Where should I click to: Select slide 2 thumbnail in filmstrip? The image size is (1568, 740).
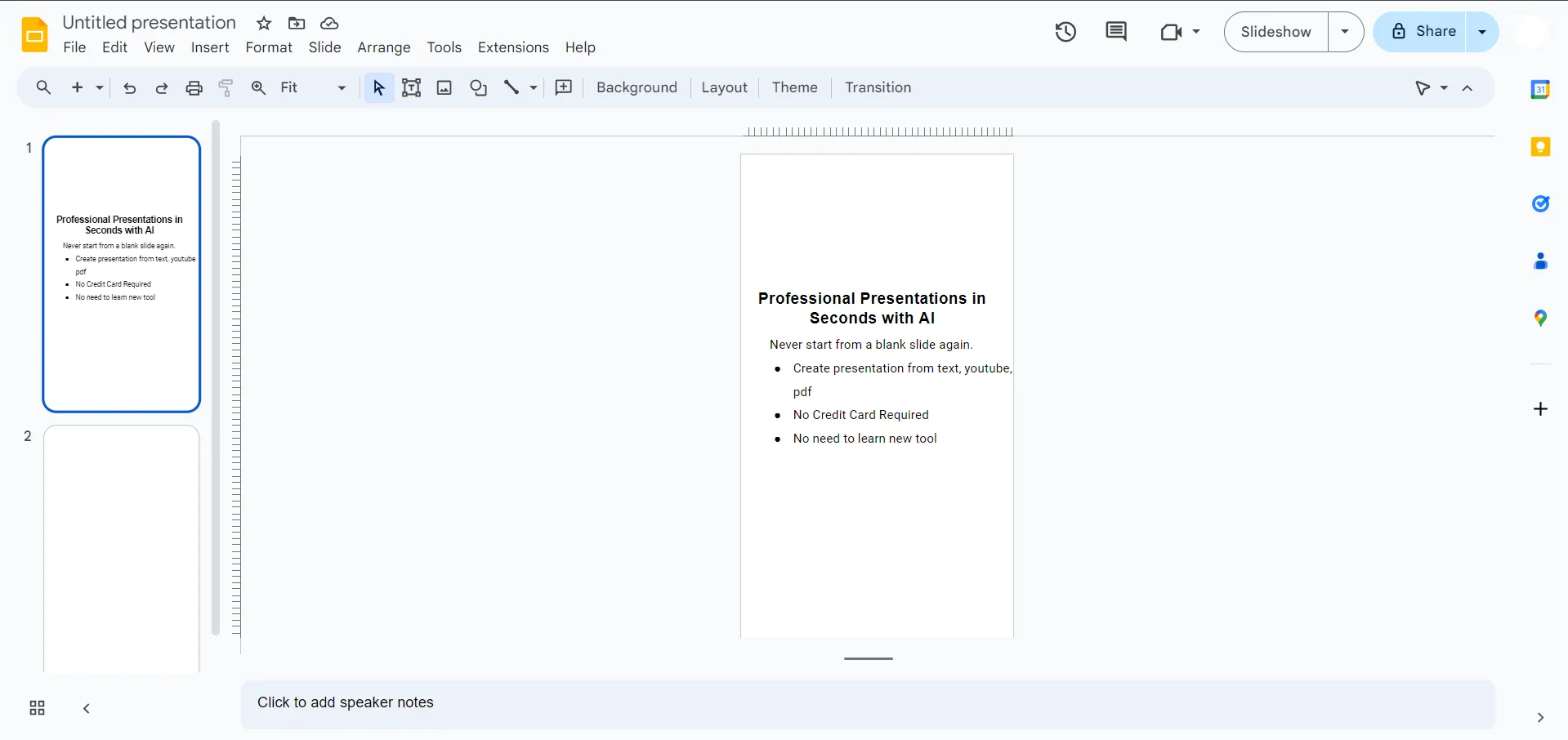point(121,547)
